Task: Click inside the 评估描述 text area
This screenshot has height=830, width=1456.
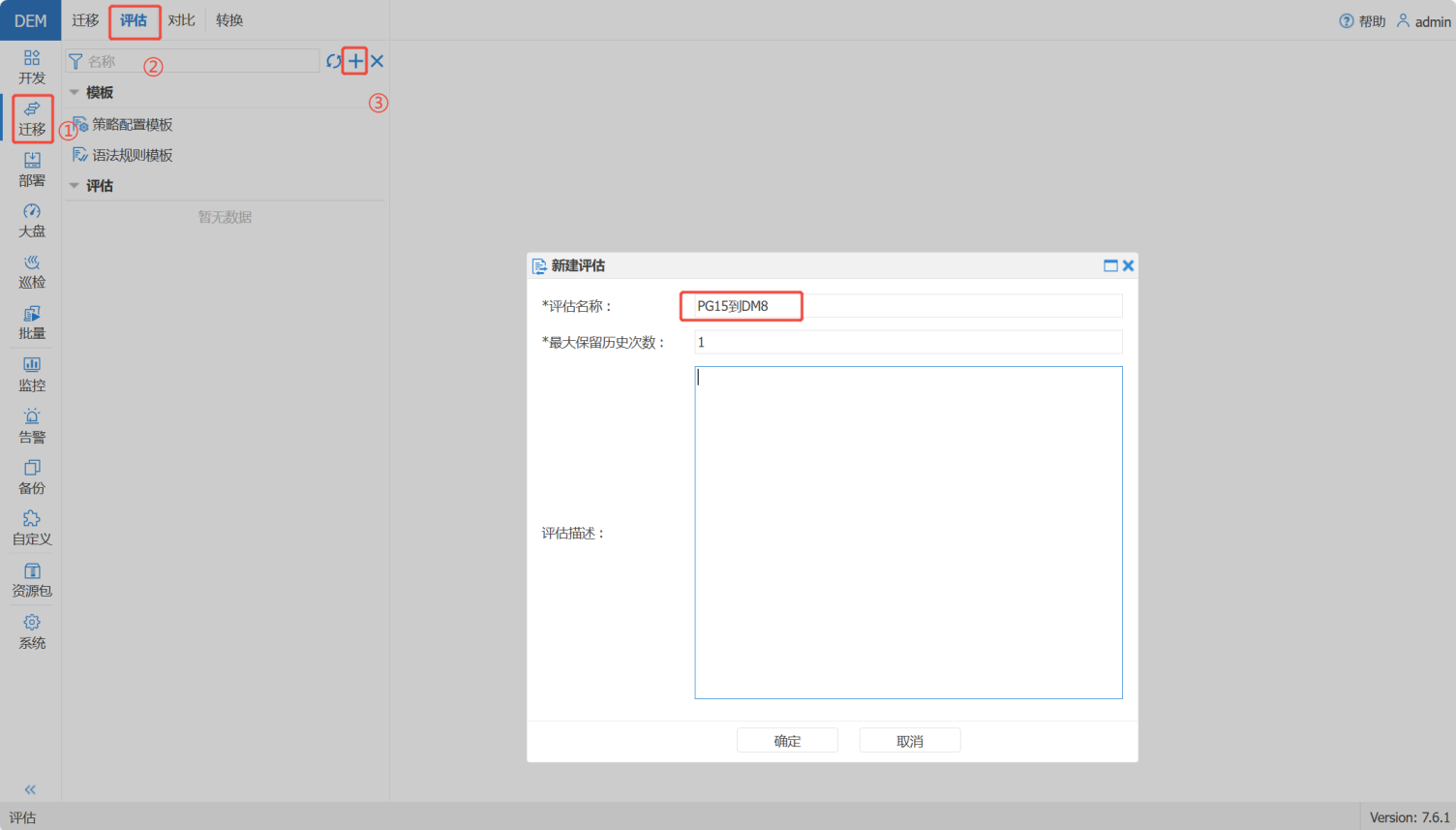Action: pyautogui.click(x=908, y=533)
